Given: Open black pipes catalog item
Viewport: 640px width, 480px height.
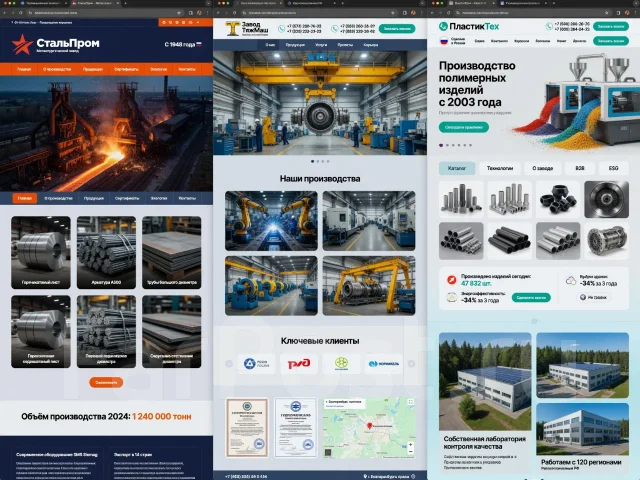Looking at the screenshot, I should coord(509,241).
